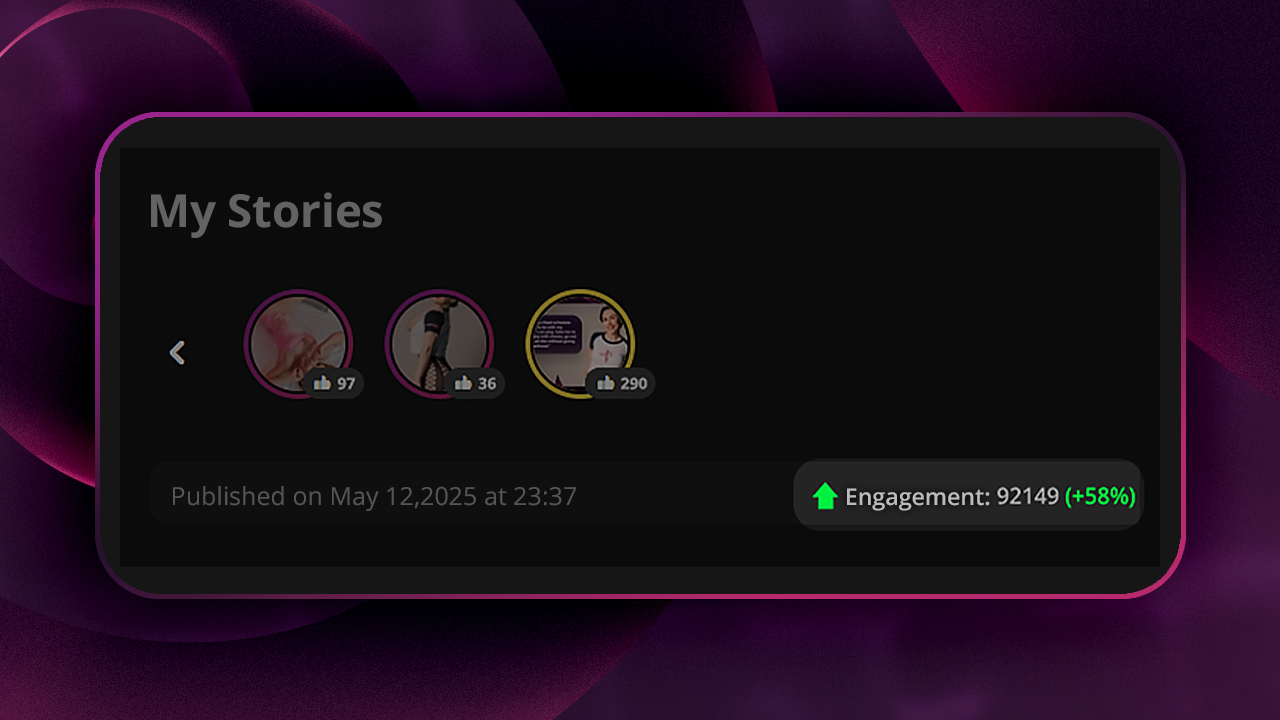Viewport: 1280px width, 720px height.
Task: Open the pink story with 97 likes
Action: point(298,344)
